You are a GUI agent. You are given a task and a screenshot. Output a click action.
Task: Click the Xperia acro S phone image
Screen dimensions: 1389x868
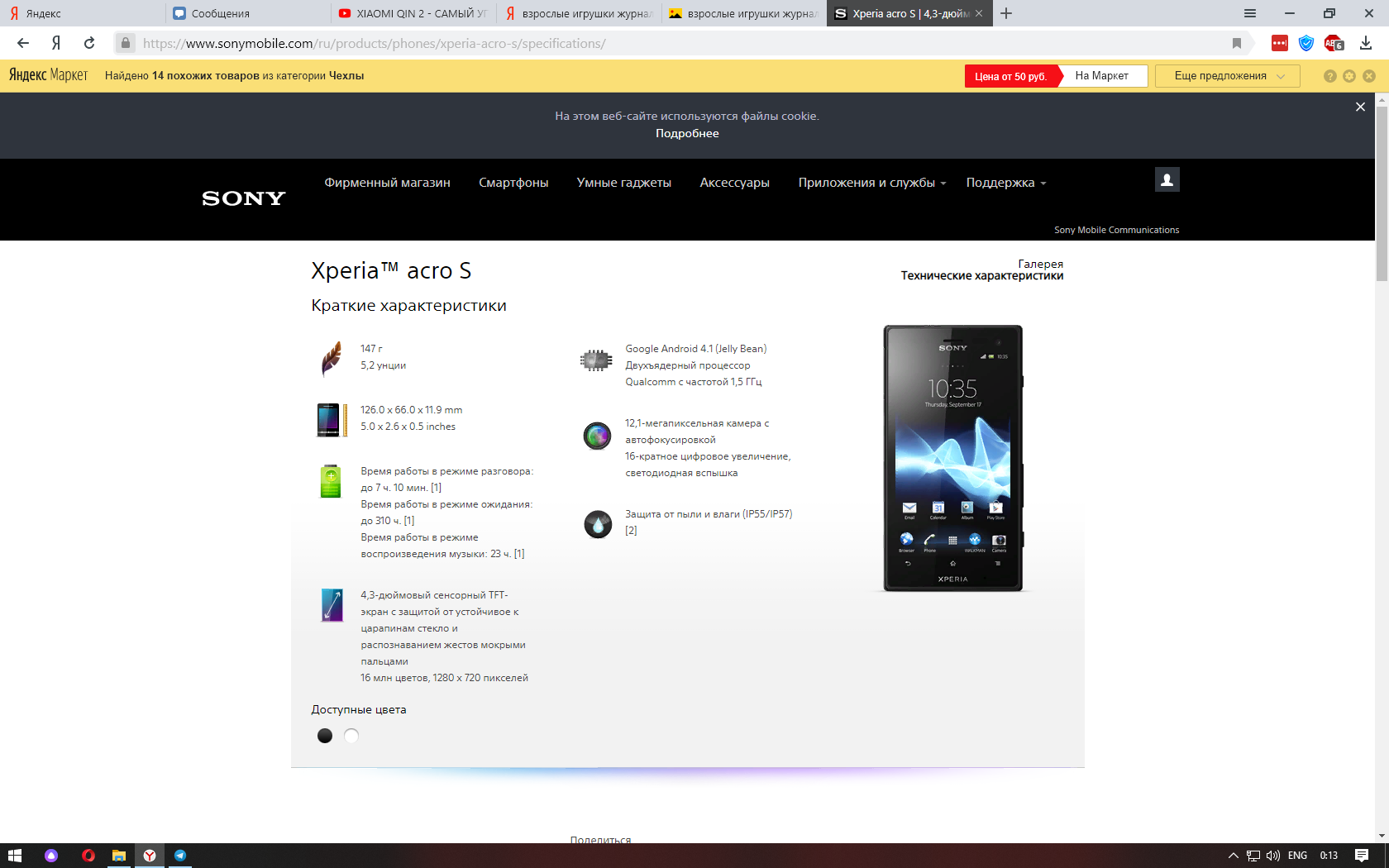click(x=952, y=458)
